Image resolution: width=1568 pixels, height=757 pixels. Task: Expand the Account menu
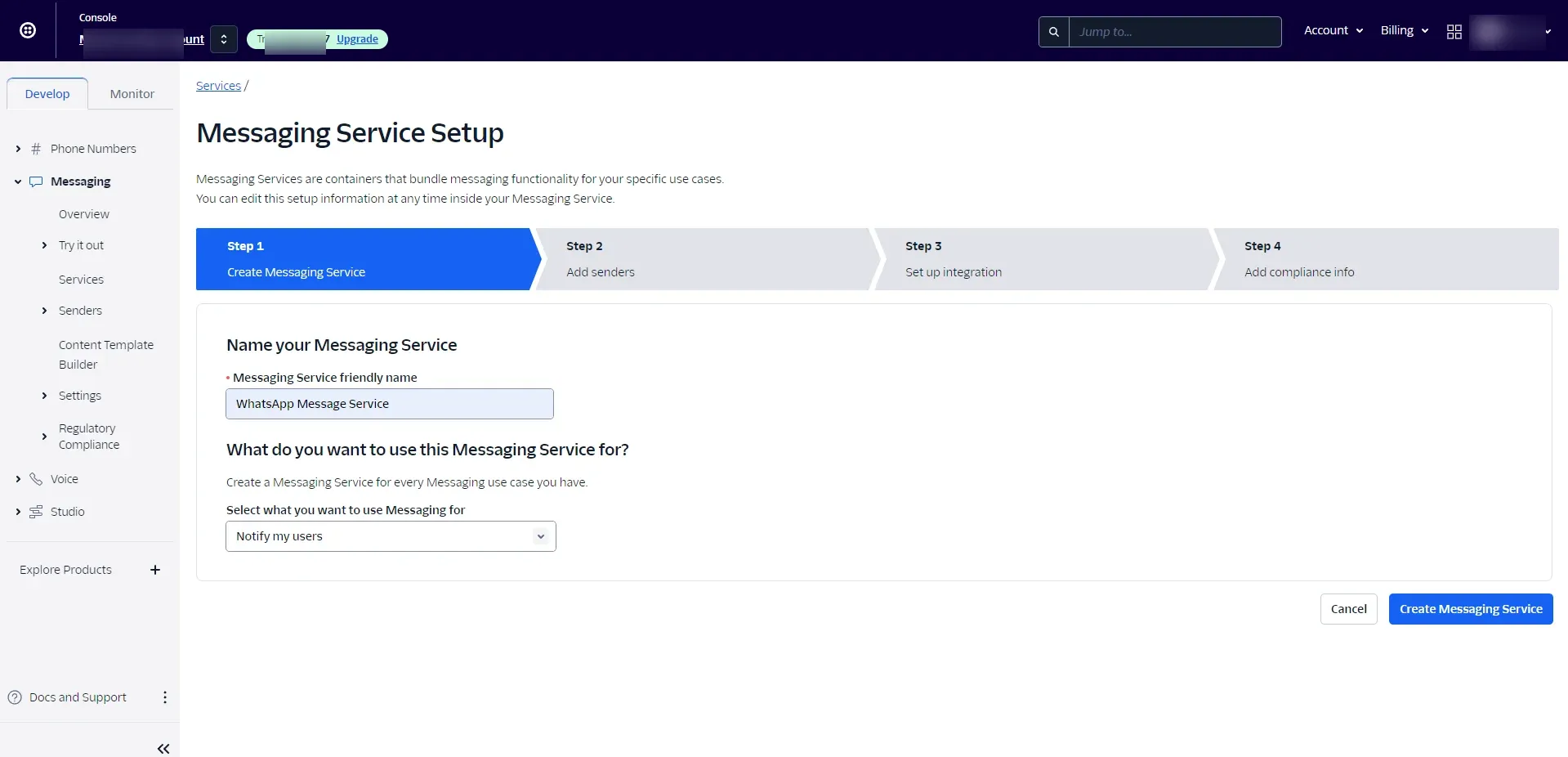tap(1333, 30)
